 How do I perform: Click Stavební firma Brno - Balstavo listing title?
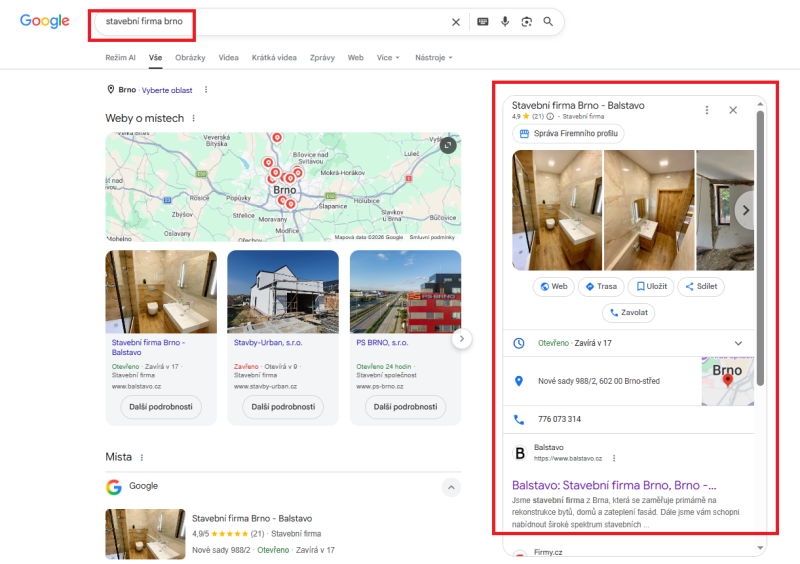[252, 519]
